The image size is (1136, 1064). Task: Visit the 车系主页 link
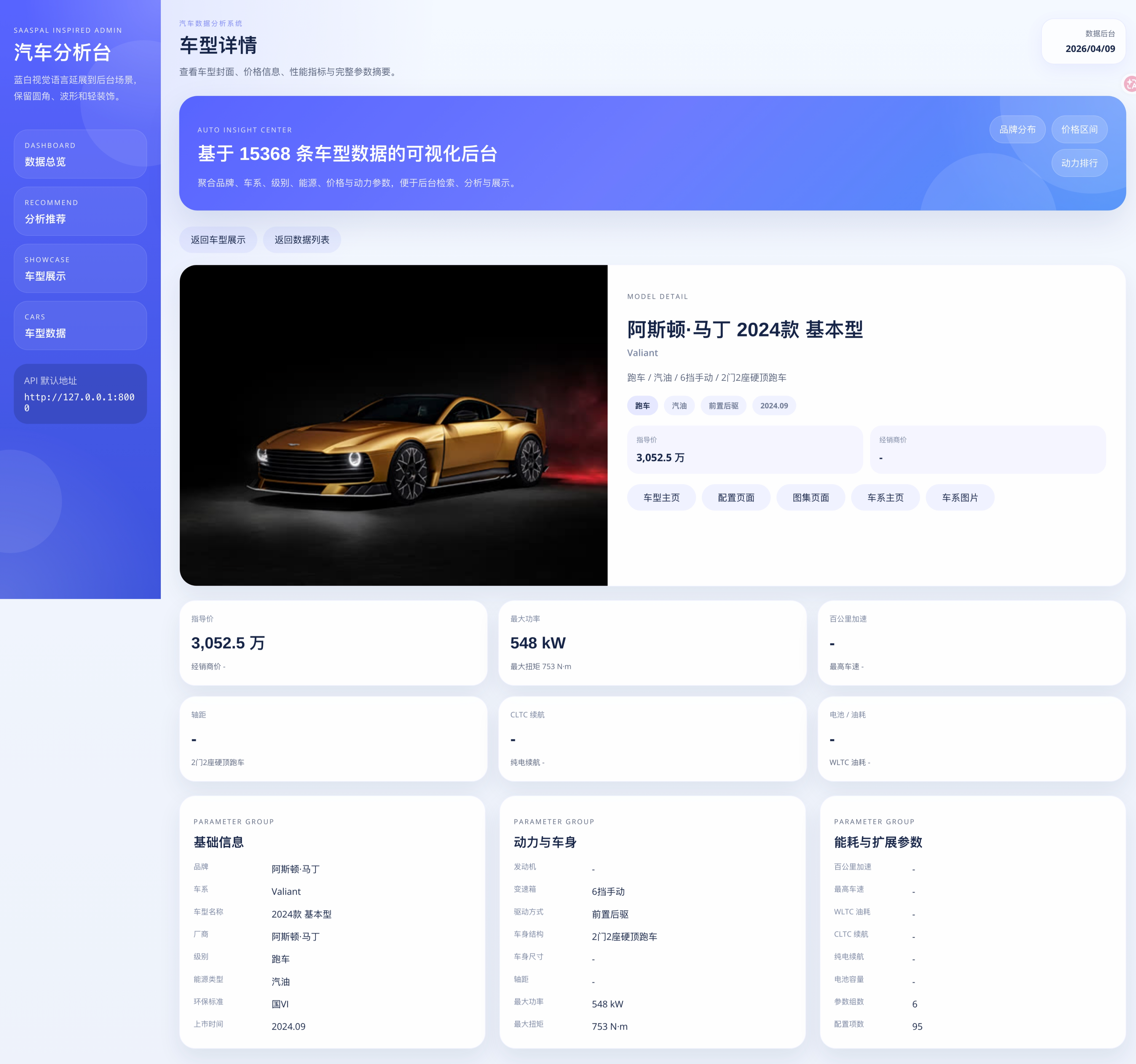(885, 498)
